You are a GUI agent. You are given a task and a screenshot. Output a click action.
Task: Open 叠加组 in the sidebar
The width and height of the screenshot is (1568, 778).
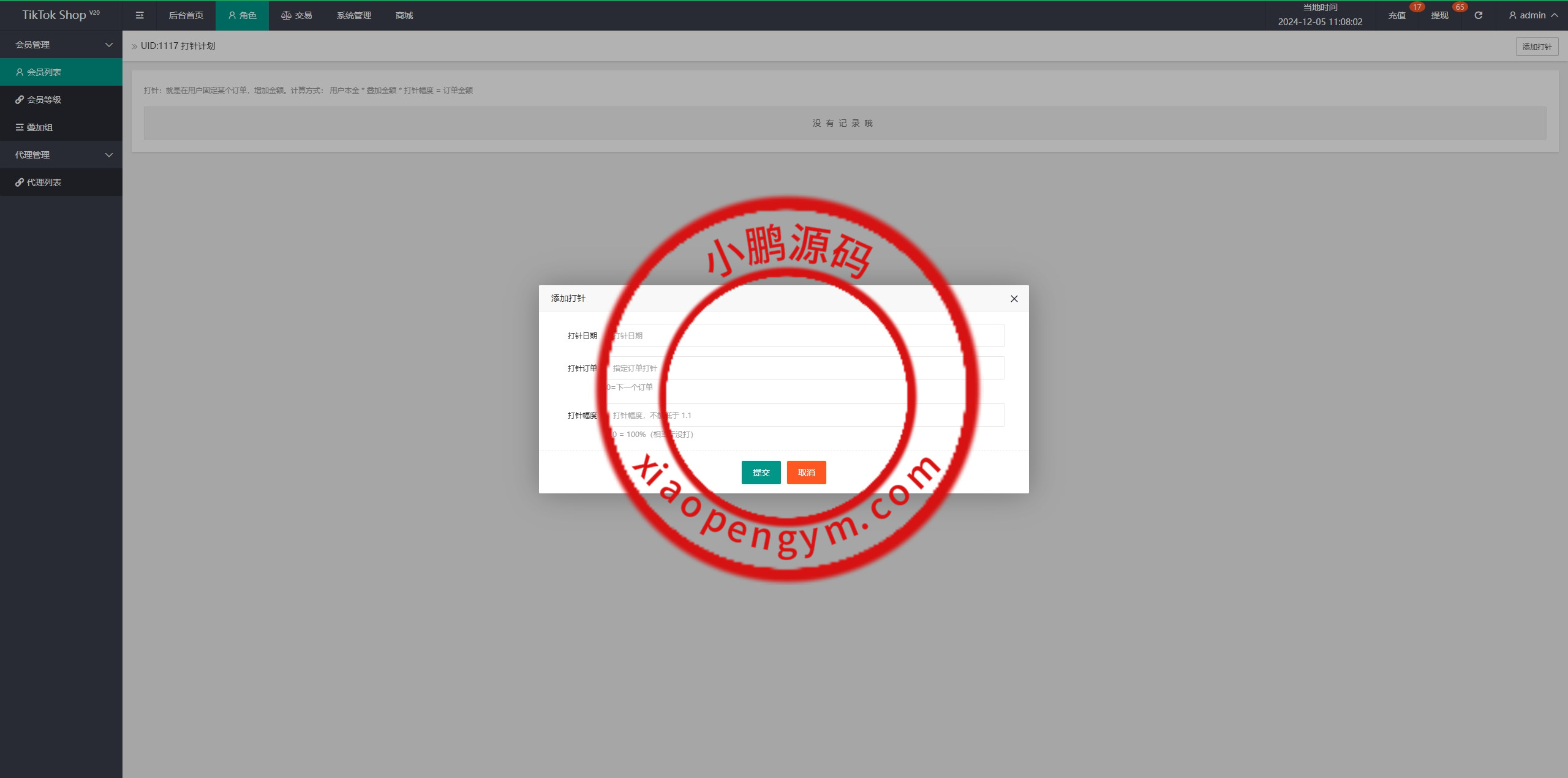(x=39, y=127)
